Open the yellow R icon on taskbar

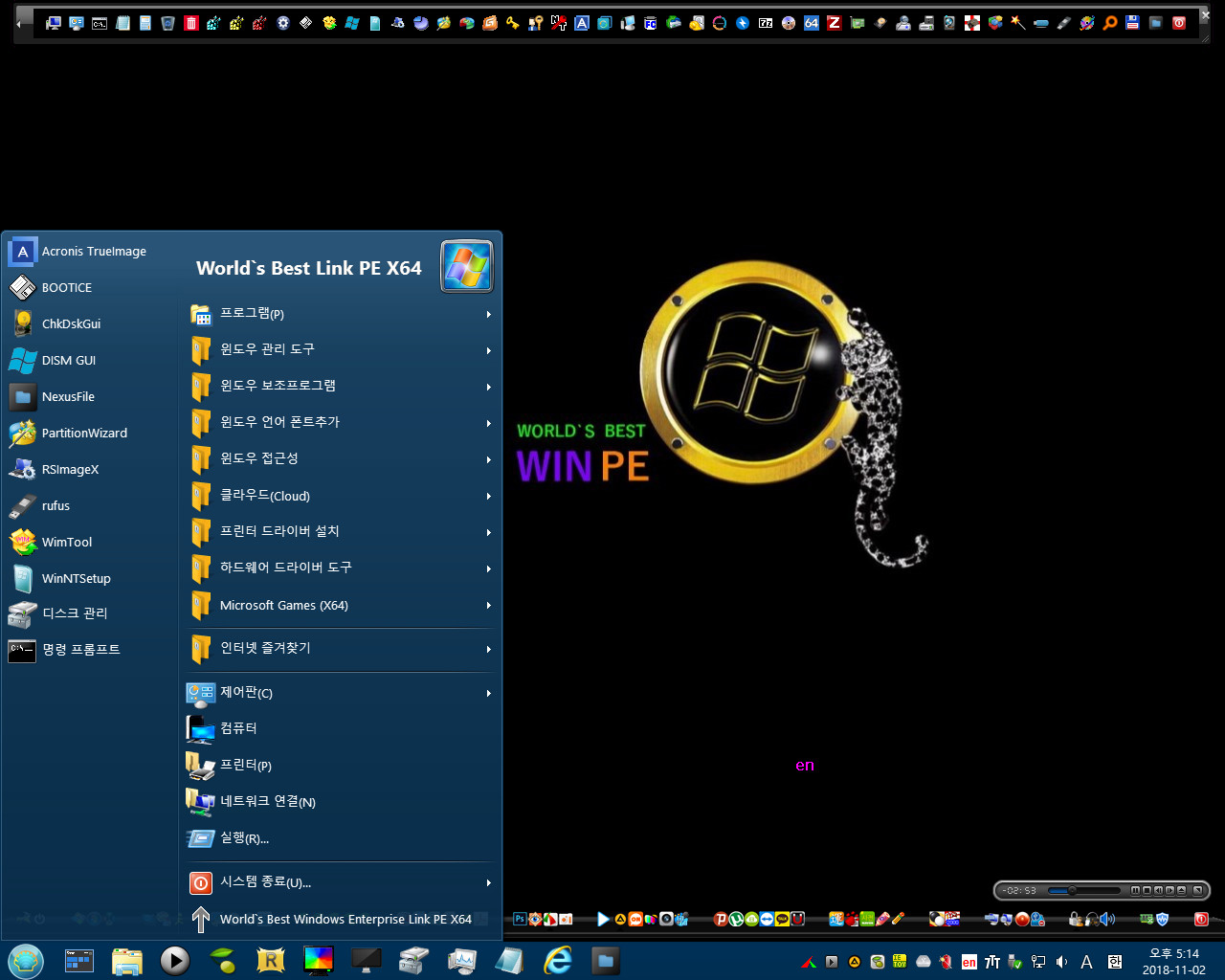(x=271, y=960)
